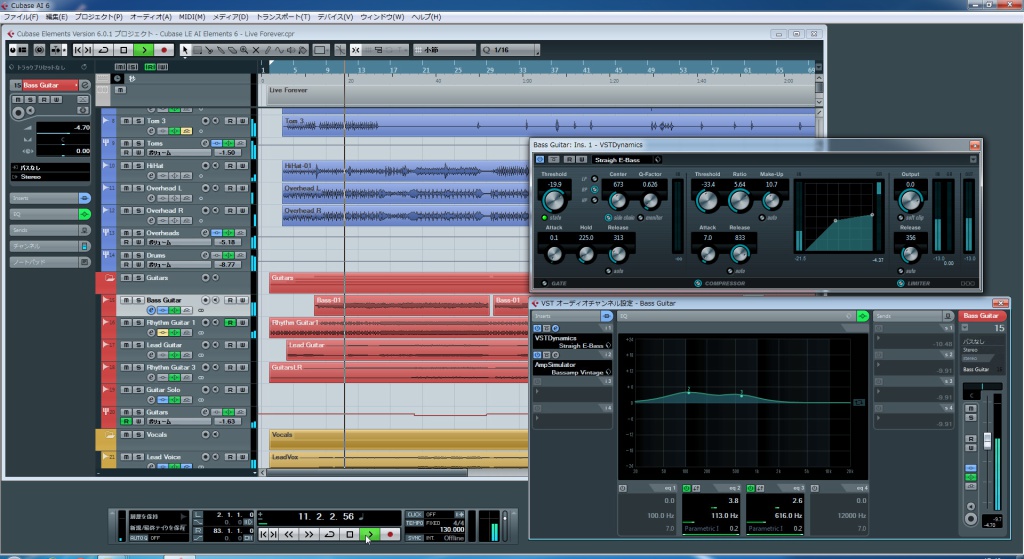Select the Play speaker tool
This screenshot has width=1024, height=559.
[x=291, y=50]
